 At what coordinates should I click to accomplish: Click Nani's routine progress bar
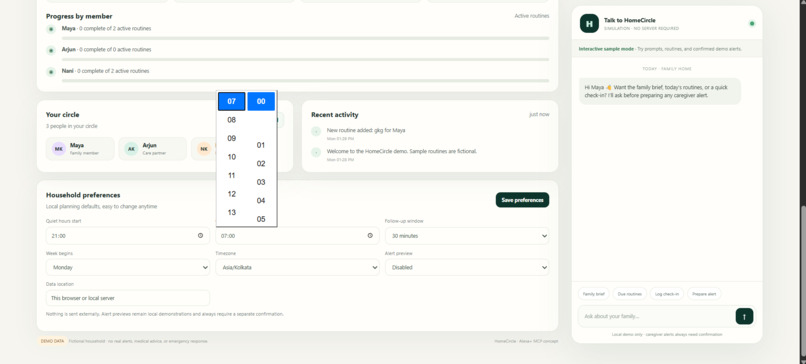tap(305, 81)
